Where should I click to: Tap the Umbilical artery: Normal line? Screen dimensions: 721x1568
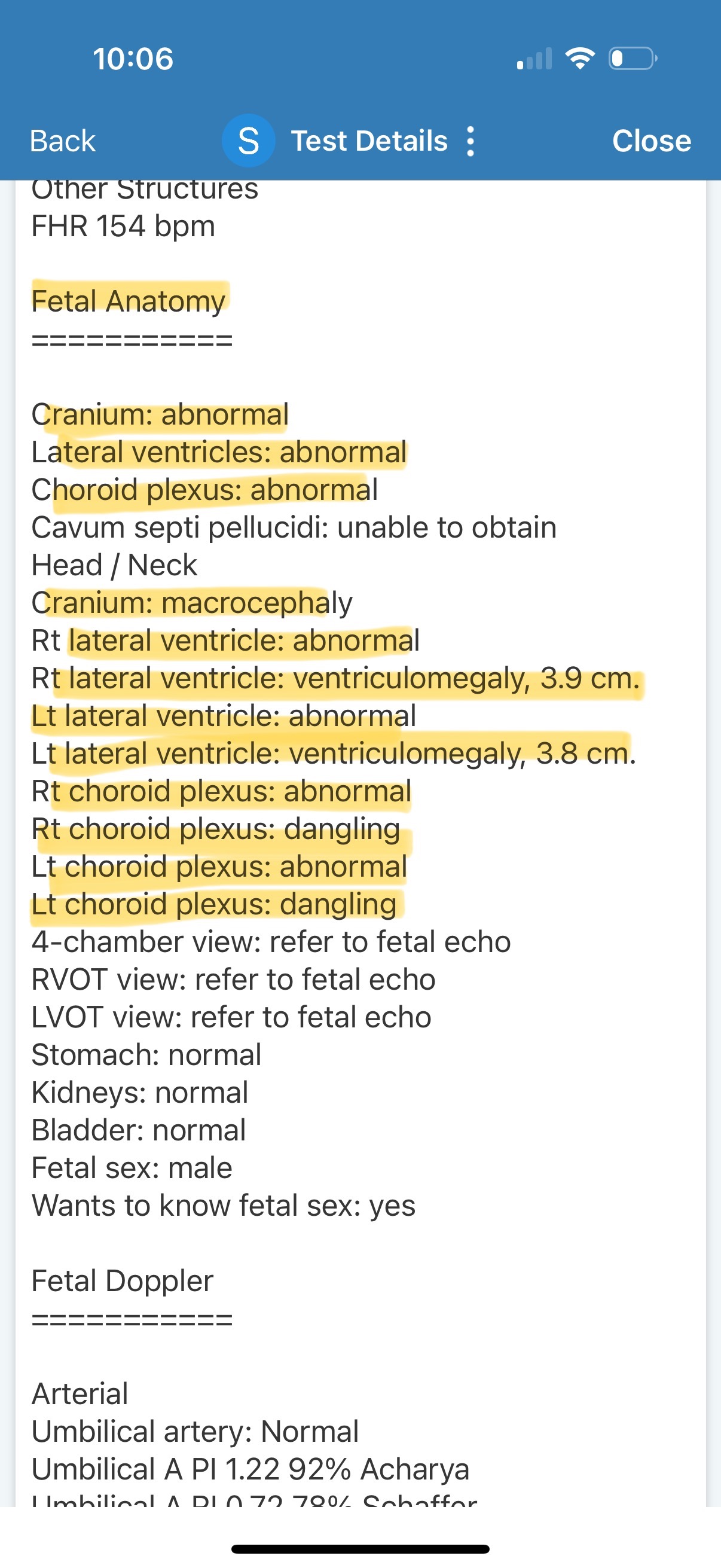click(195, 1431)
